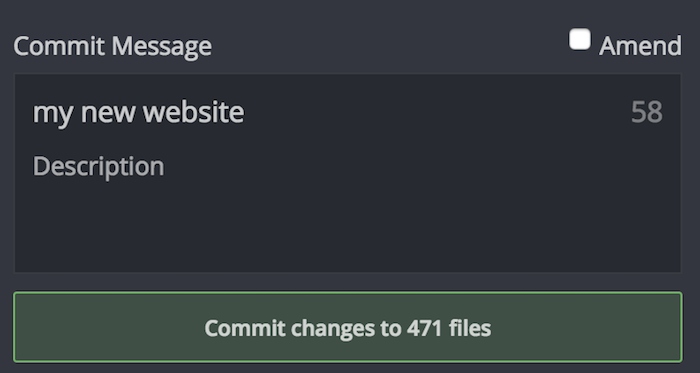Click the Commit Message heading
The height and width of the screenshot is (373, 700).
[x=112, y=46]
